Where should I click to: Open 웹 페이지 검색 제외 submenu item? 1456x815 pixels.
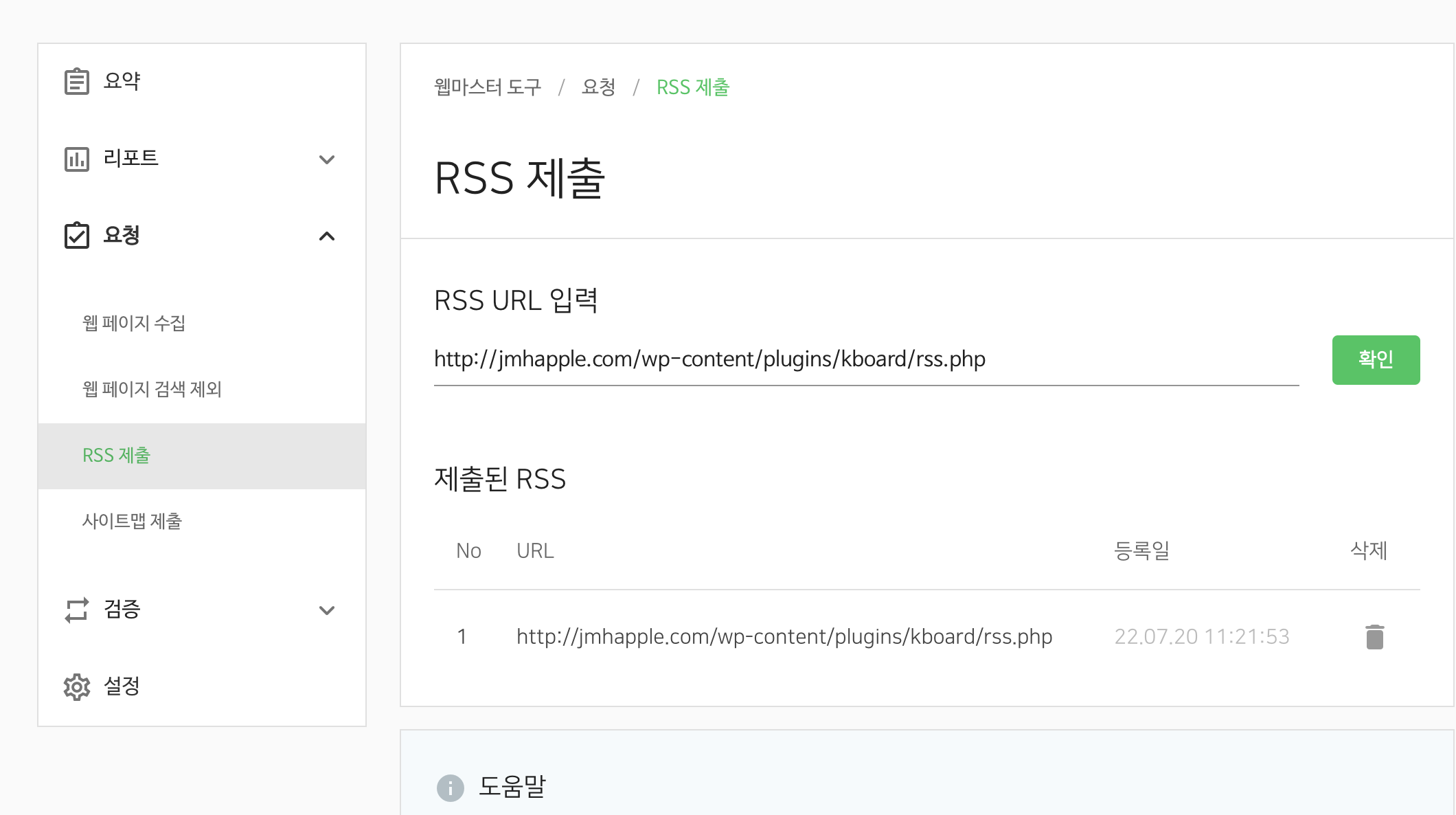pyautogui.click(x=152, y=389)
